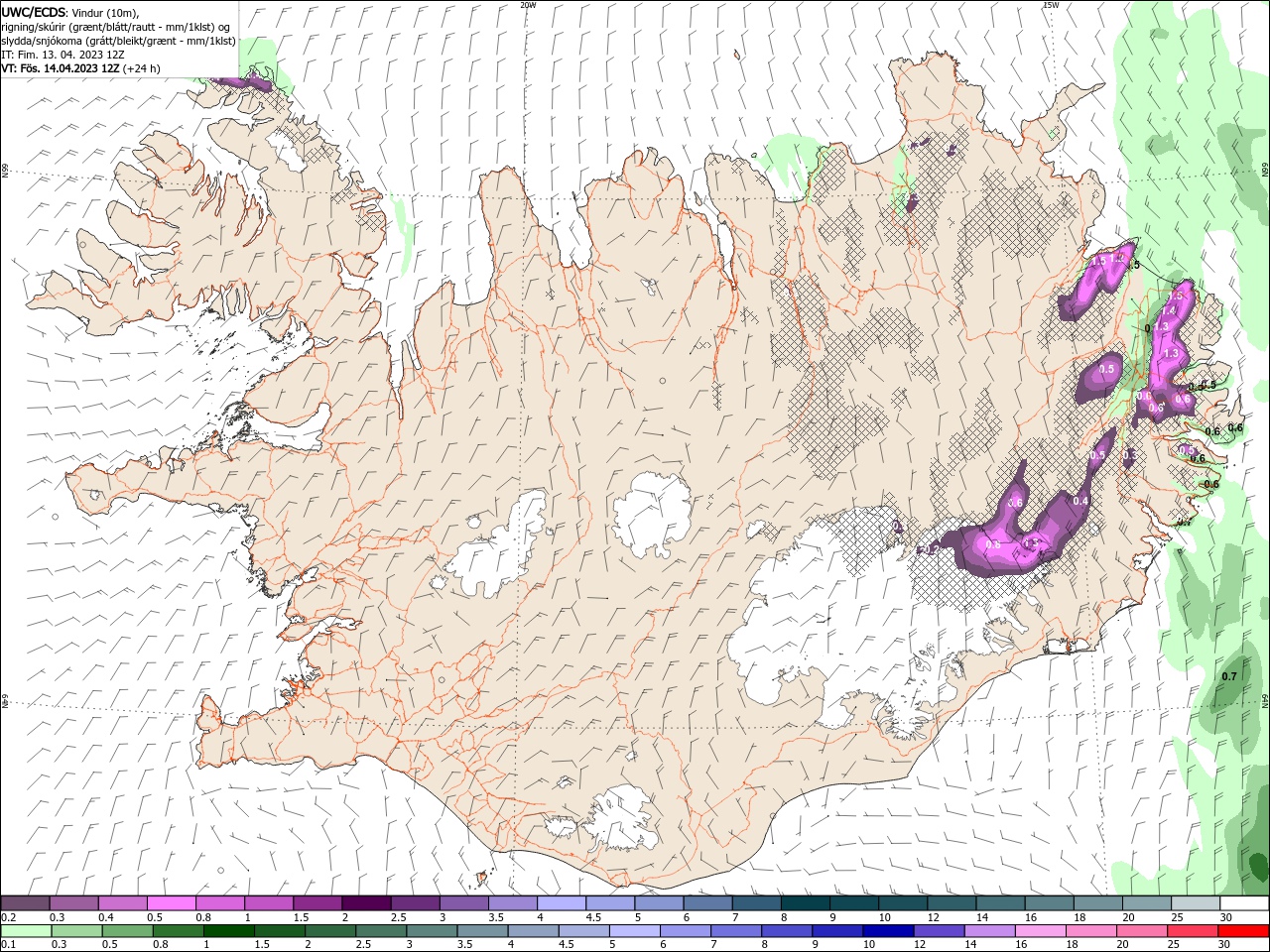Click the light pink swatch labeled 16 in lower legend

point(1040,931)
